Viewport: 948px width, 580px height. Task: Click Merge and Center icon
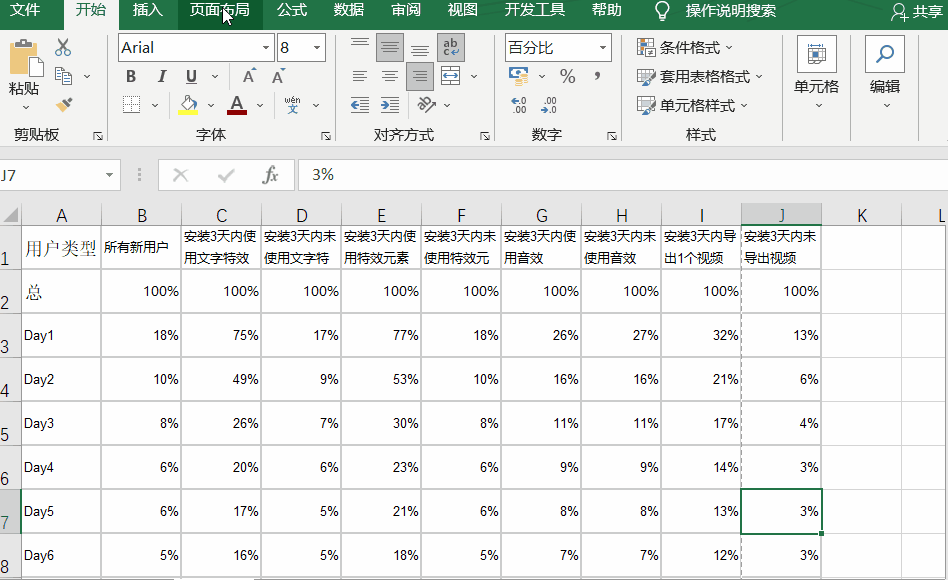(x=450, y=76)
